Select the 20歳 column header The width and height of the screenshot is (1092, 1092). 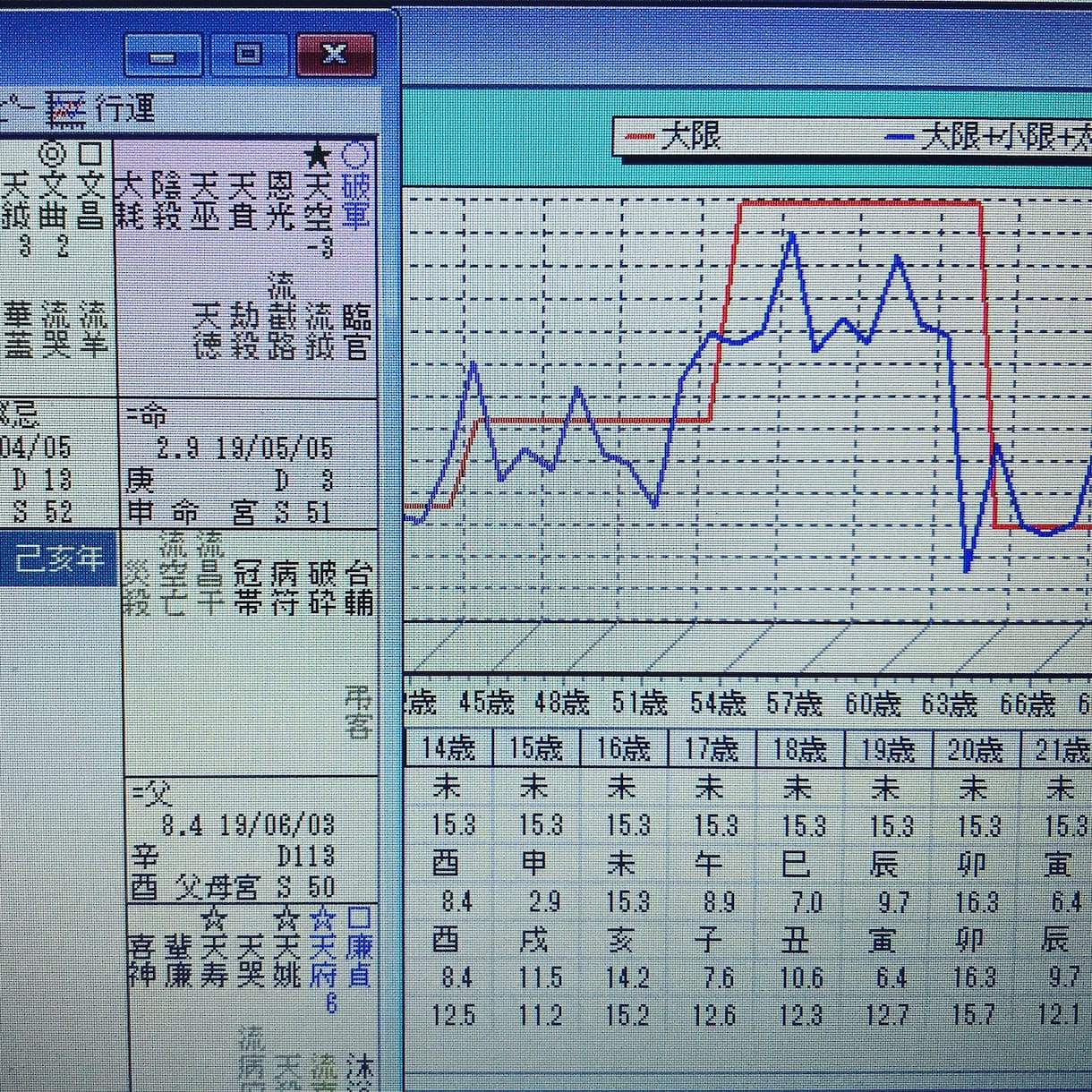coord(975,748)
